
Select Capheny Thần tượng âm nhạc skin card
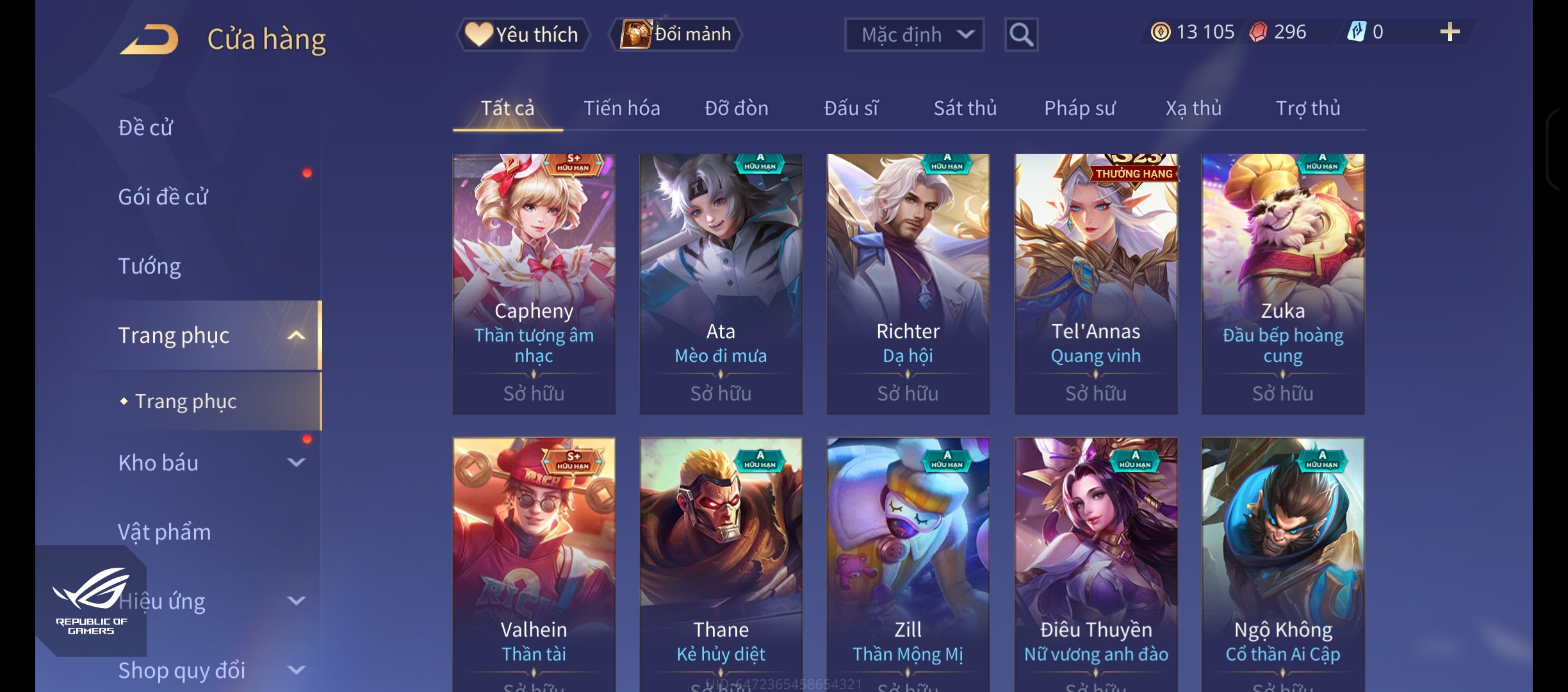coord(534,284)
